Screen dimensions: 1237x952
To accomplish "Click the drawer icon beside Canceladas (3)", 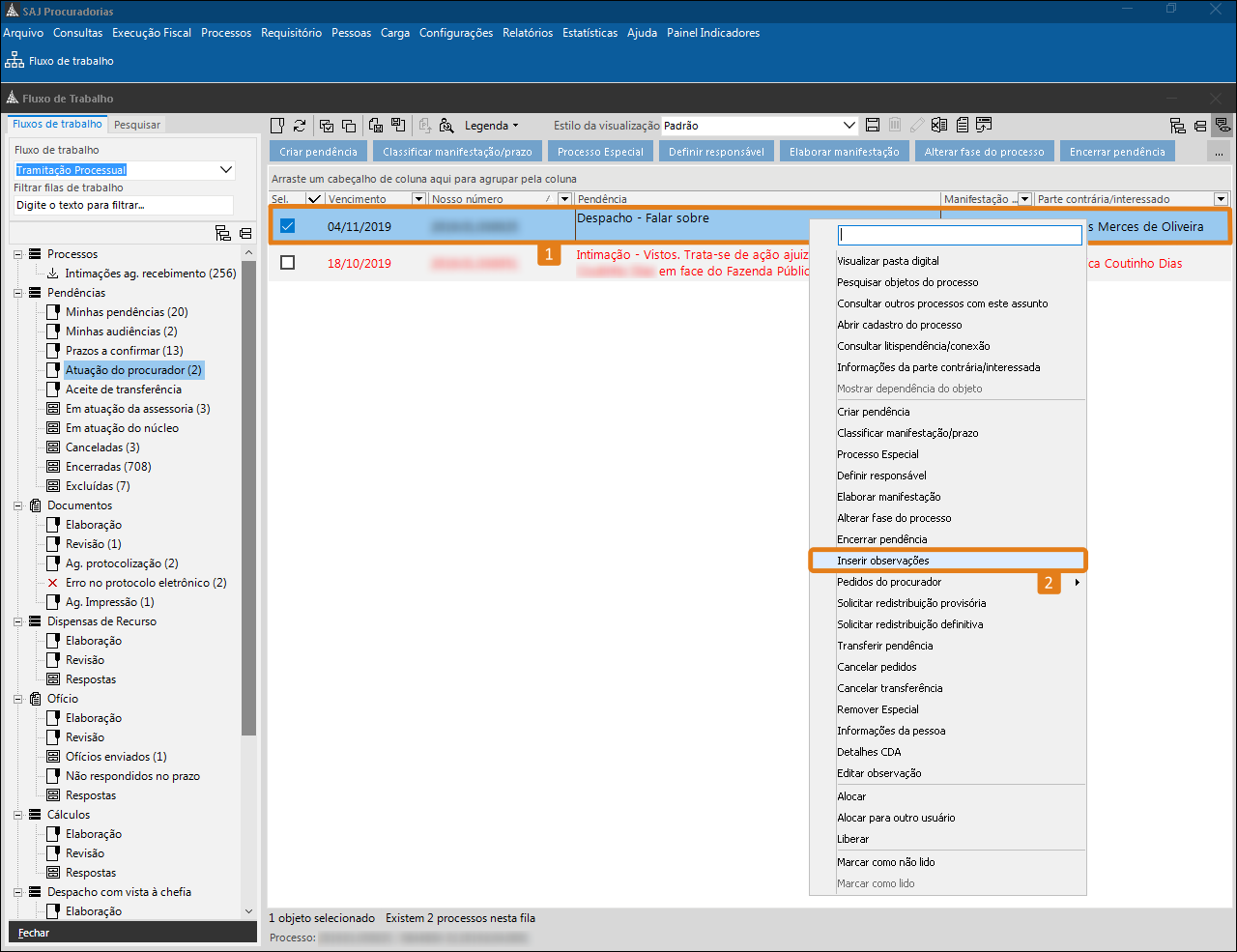I will pos(53,447).
